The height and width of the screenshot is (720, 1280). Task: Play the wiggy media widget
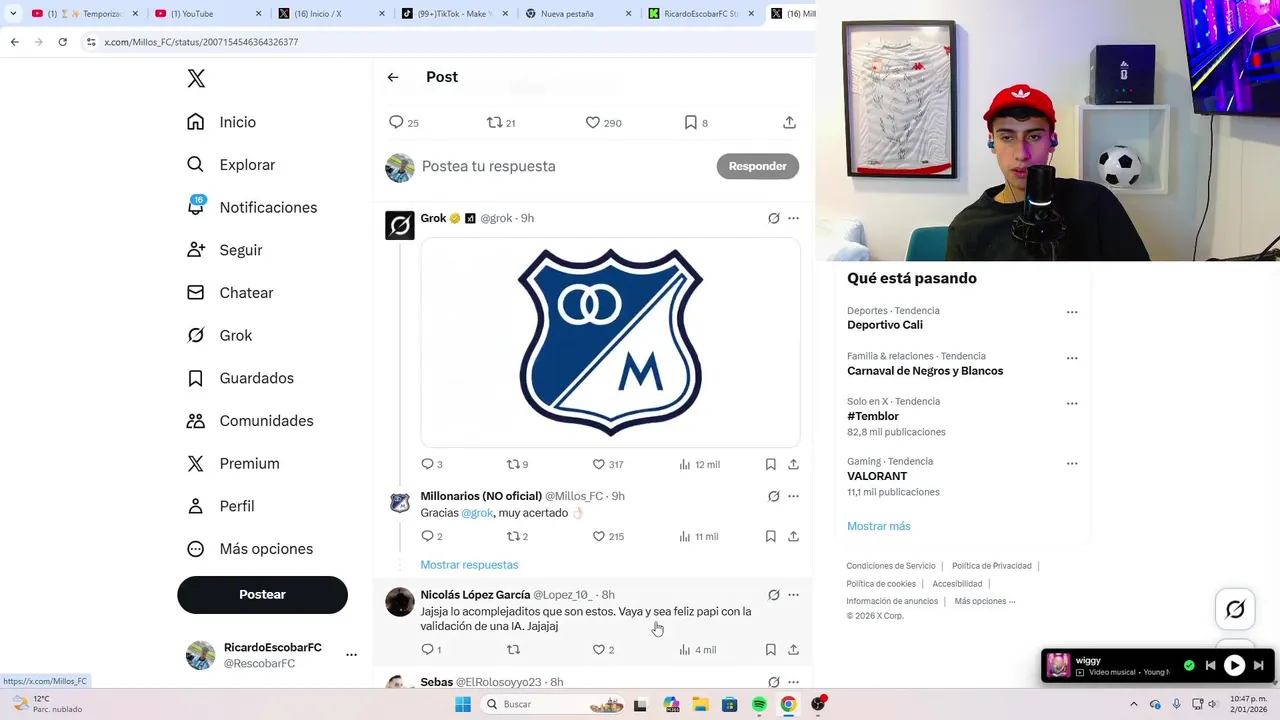point(1234,665)
